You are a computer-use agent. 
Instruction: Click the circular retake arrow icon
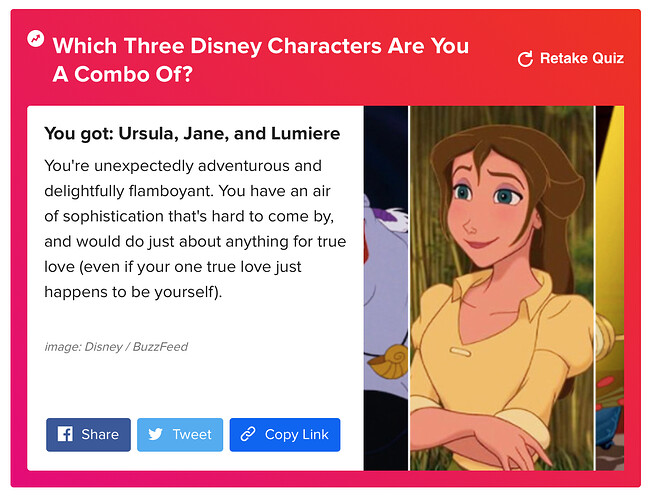(x=525, y=59)
